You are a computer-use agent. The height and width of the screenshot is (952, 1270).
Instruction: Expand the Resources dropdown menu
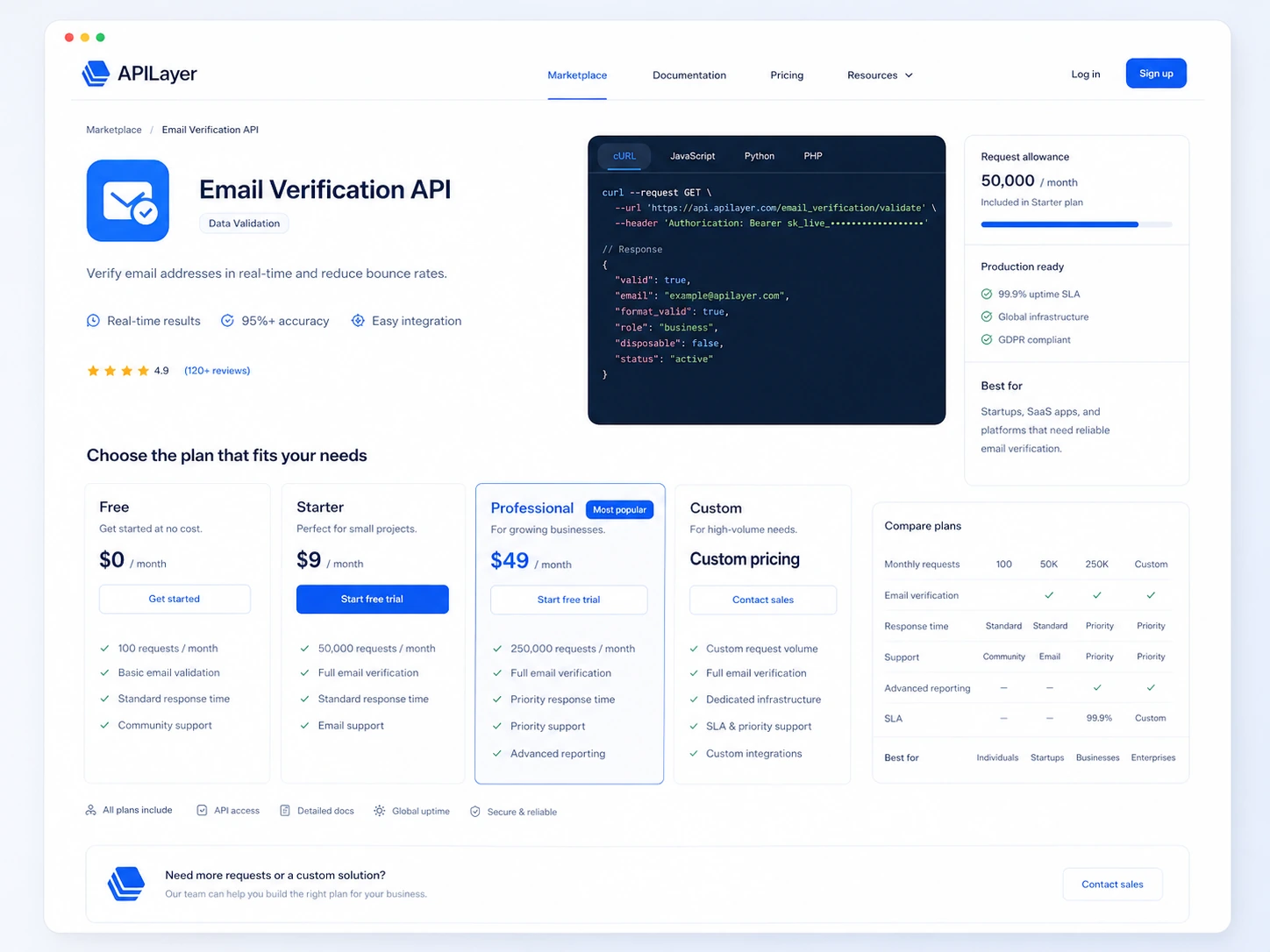(880, 75)
